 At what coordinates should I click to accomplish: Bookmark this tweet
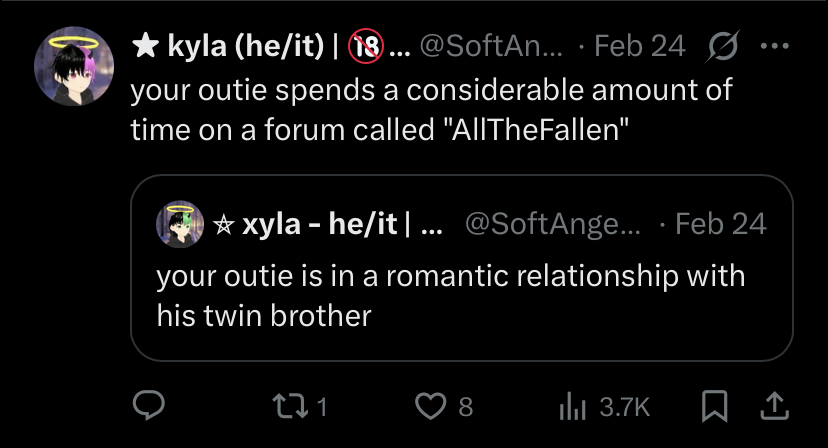[x=715, y=405]
